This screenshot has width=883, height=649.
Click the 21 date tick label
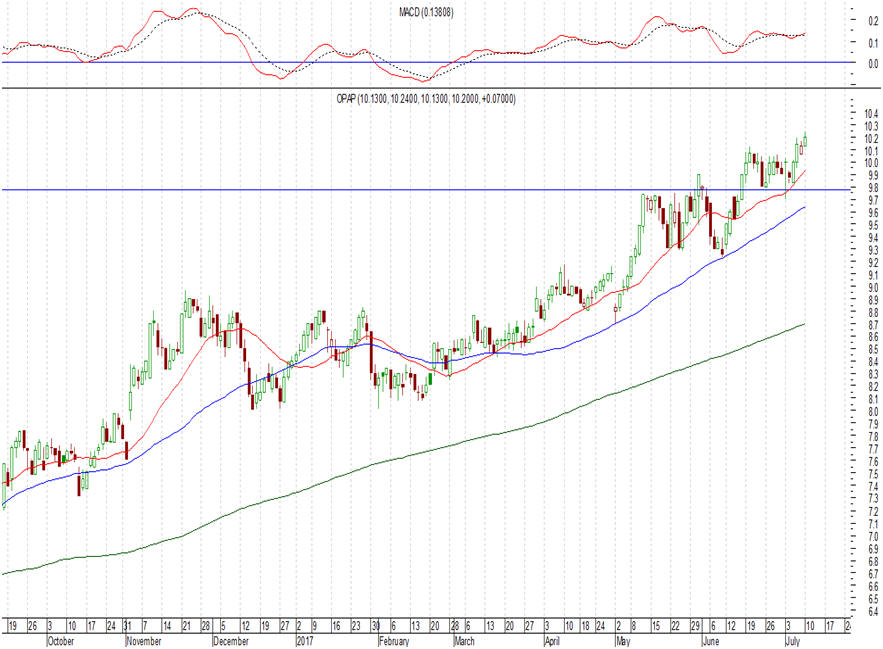(186, 626)
